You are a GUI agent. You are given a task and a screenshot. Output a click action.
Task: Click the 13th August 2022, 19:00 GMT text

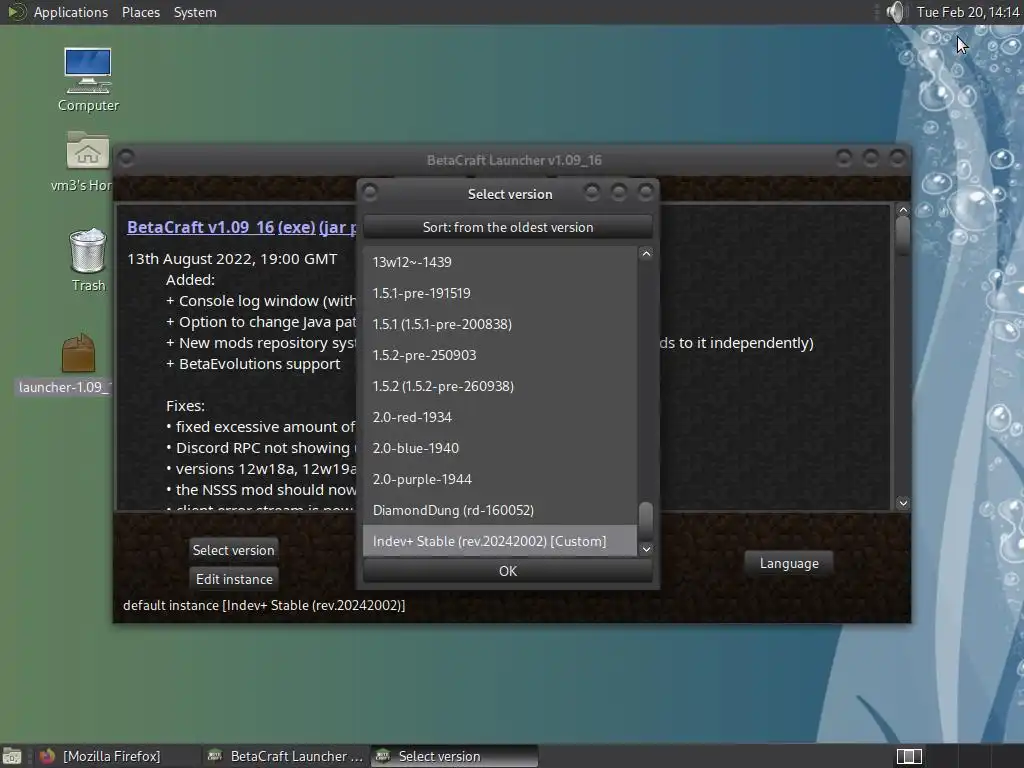(232, 259)
